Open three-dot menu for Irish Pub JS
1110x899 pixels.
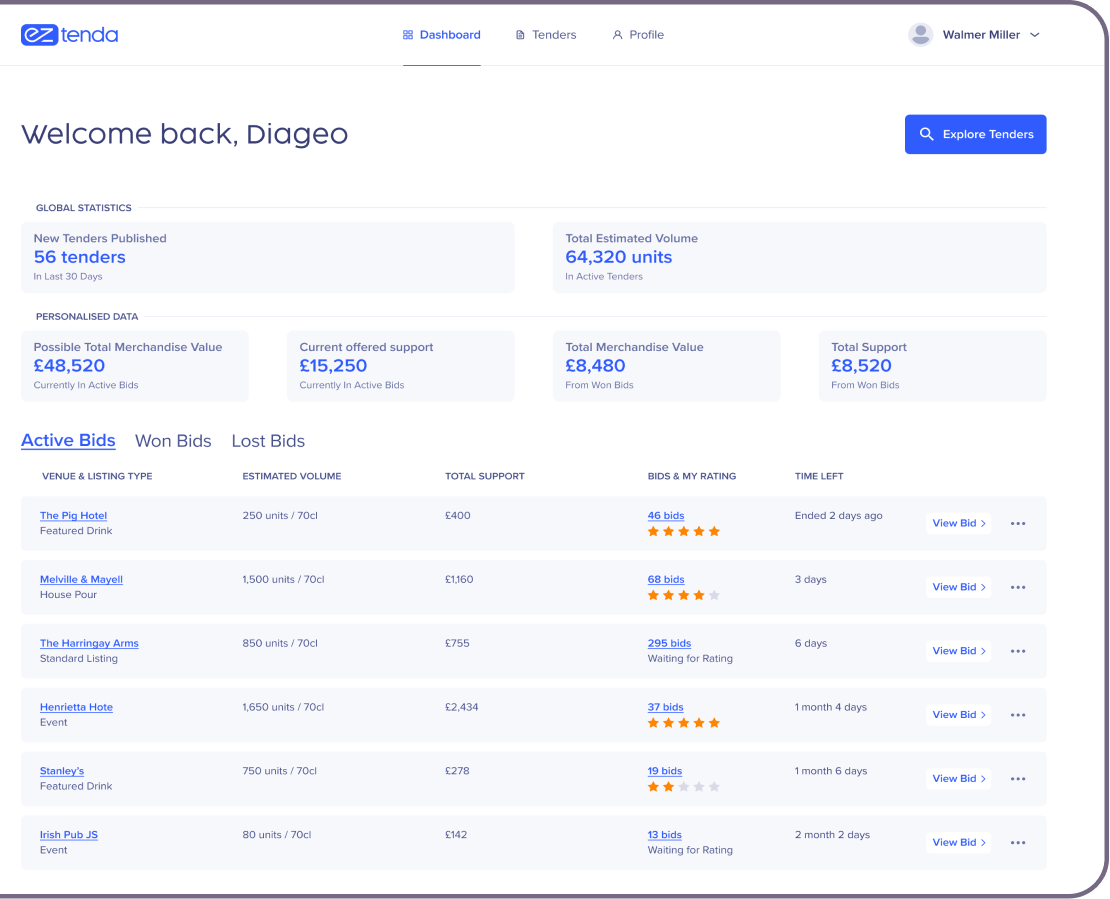pyautogui.click(x=1018, y=843)
